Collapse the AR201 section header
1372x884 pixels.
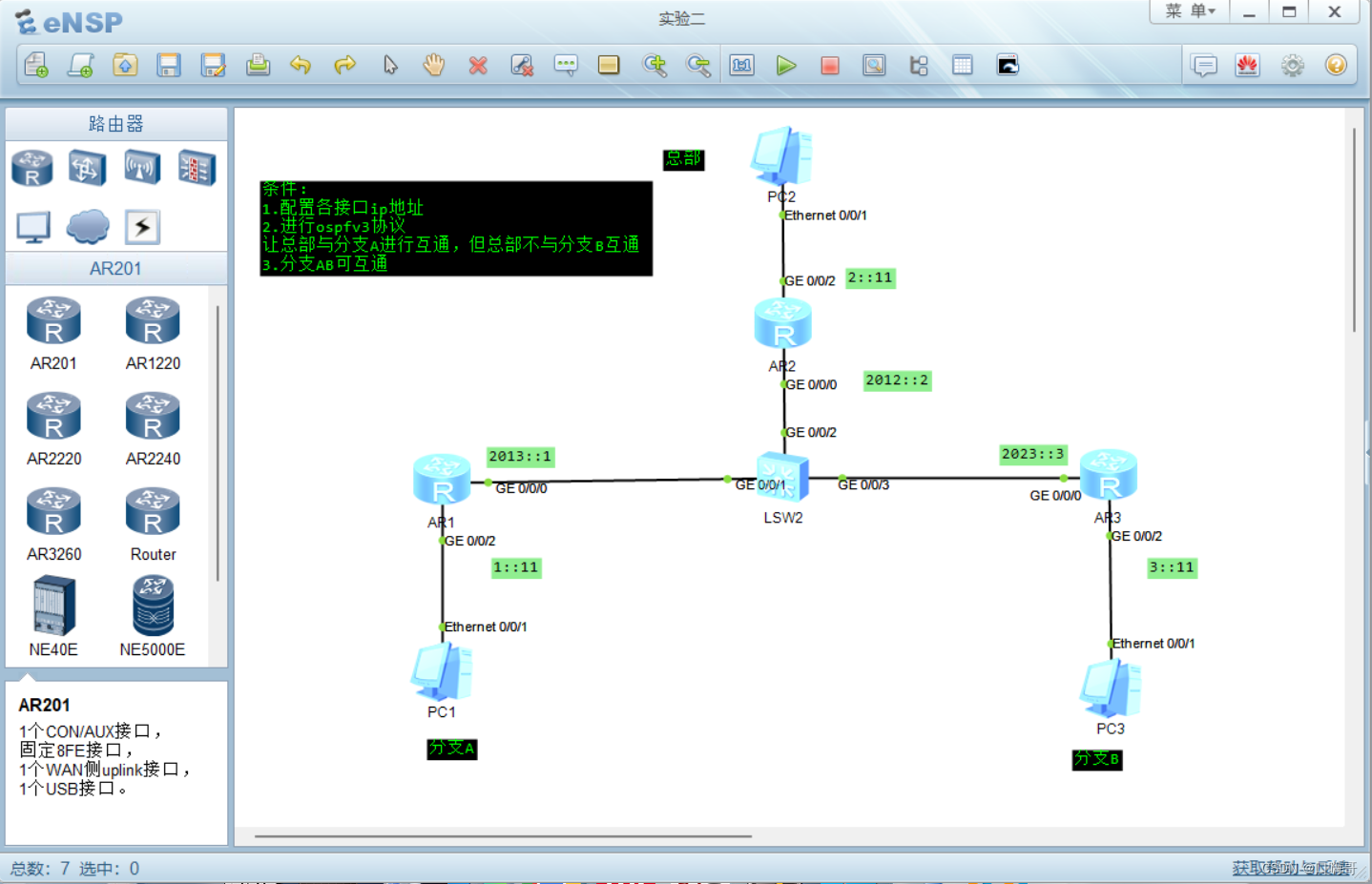[x=114, y=268]
